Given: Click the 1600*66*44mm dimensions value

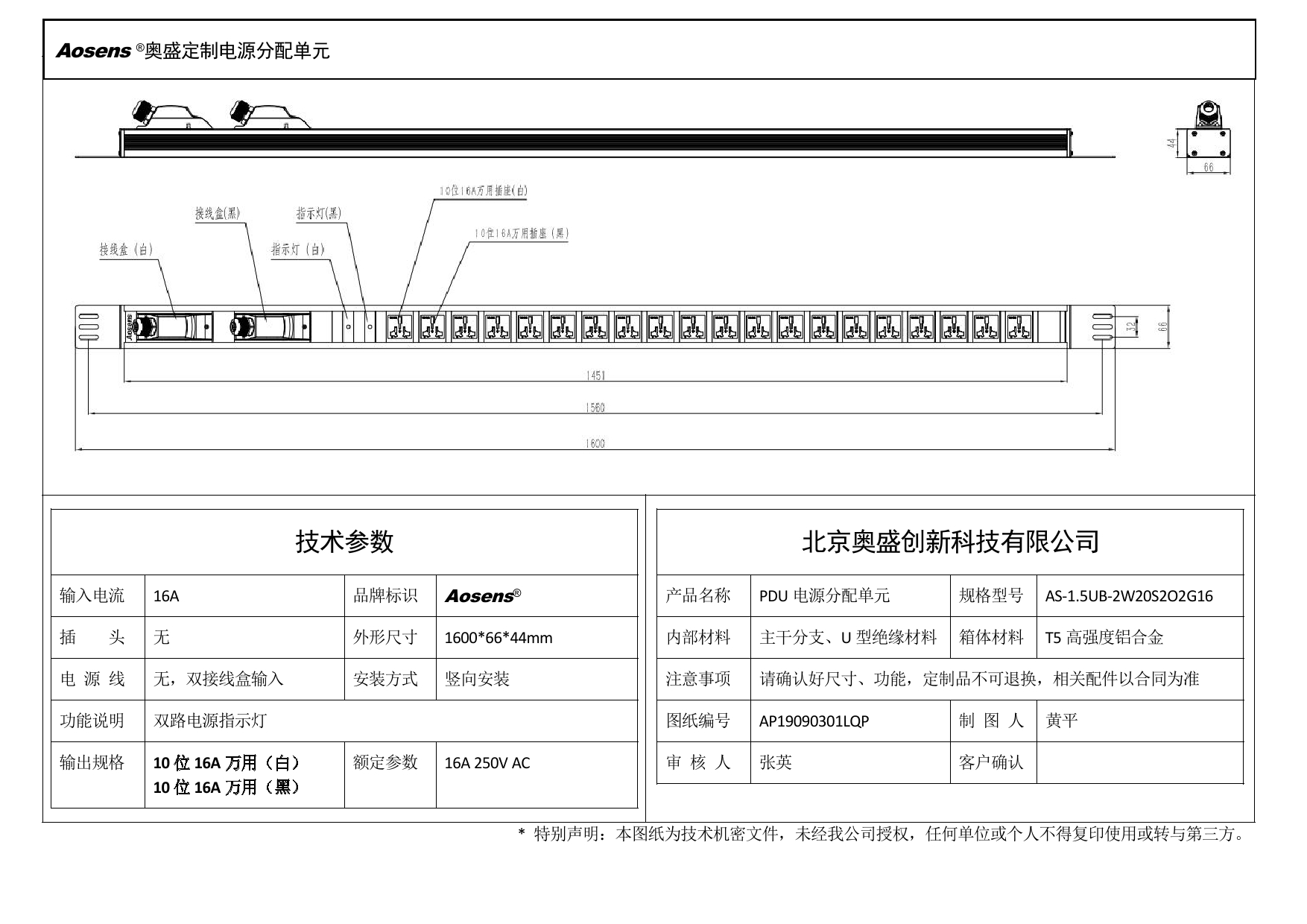Looking at the screenshot, I should click(499, 638).
